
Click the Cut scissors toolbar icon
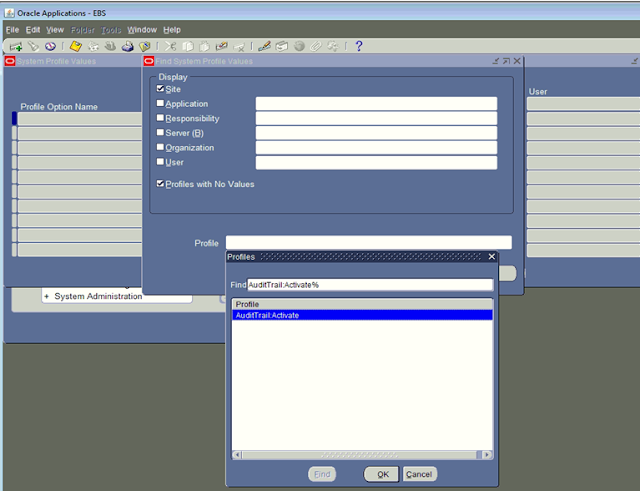[171, 46]
